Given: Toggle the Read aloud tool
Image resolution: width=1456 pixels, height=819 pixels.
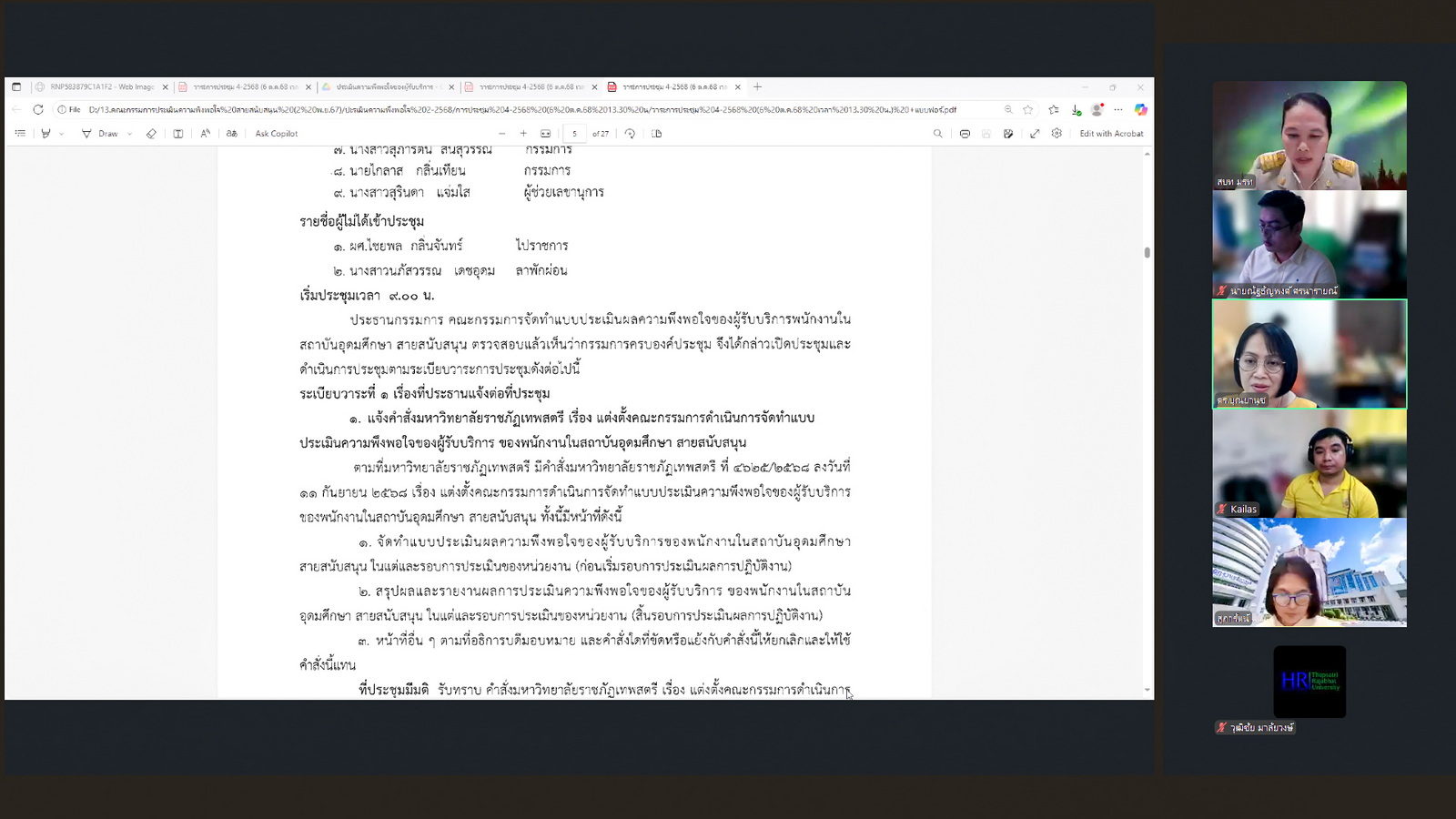Looking at the screenshot, I should point(206,134).
